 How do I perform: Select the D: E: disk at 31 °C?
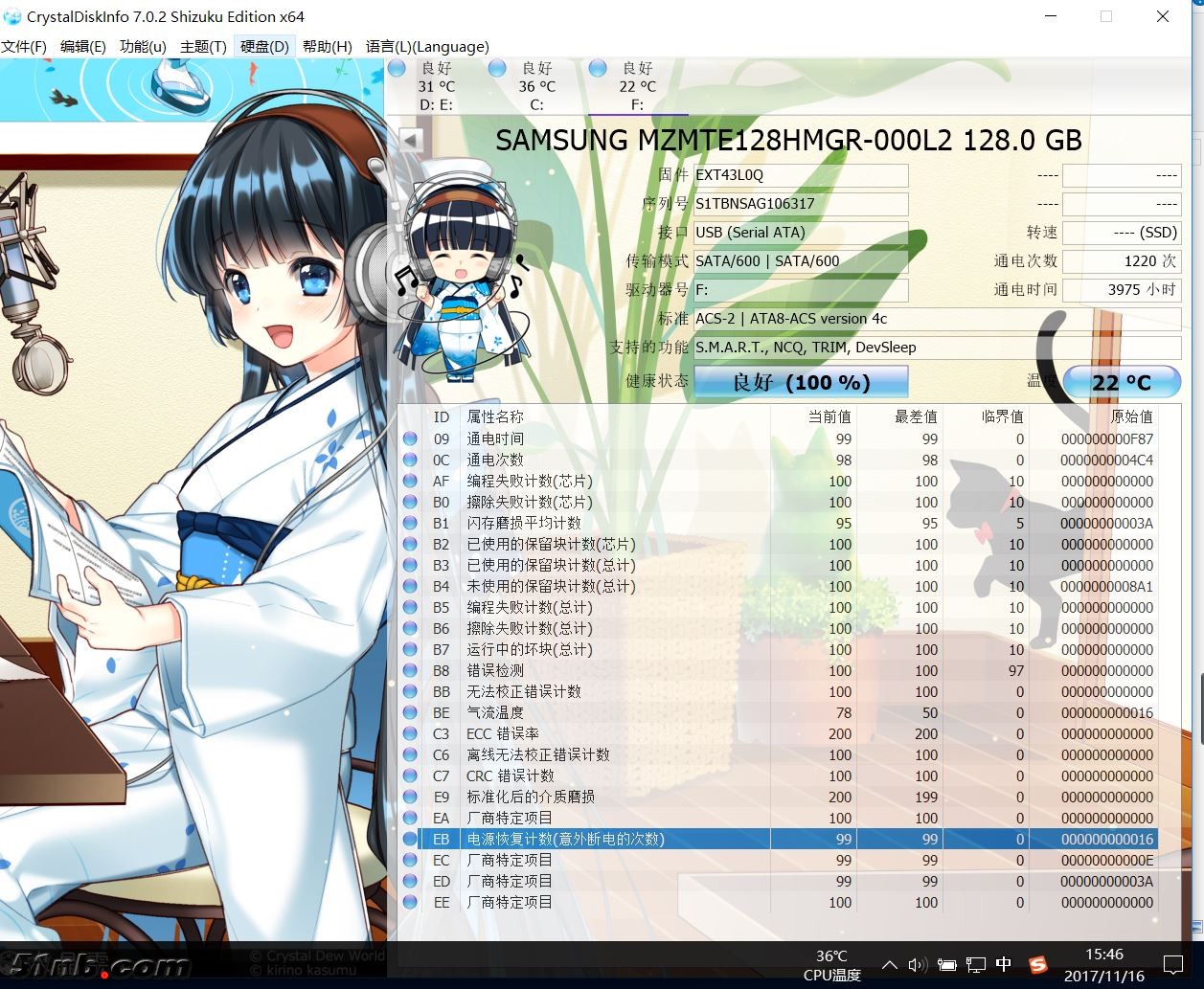point(435,86)
